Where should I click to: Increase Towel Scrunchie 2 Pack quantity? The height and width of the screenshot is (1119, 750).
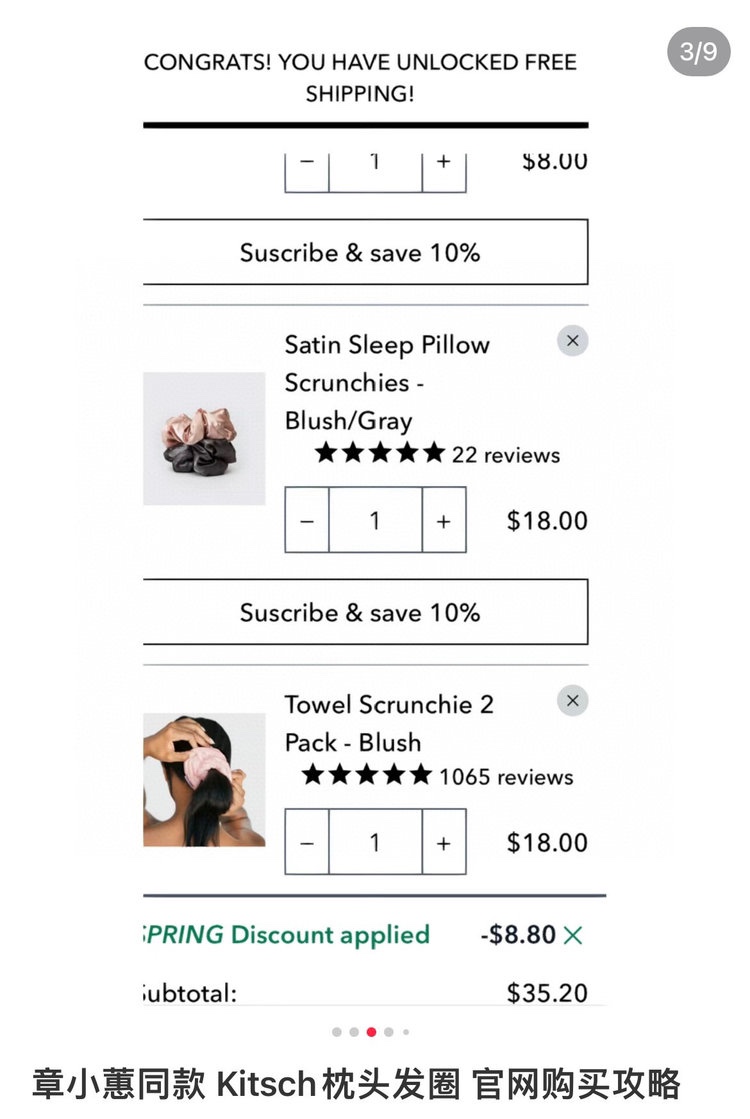(x=444, y=842)
